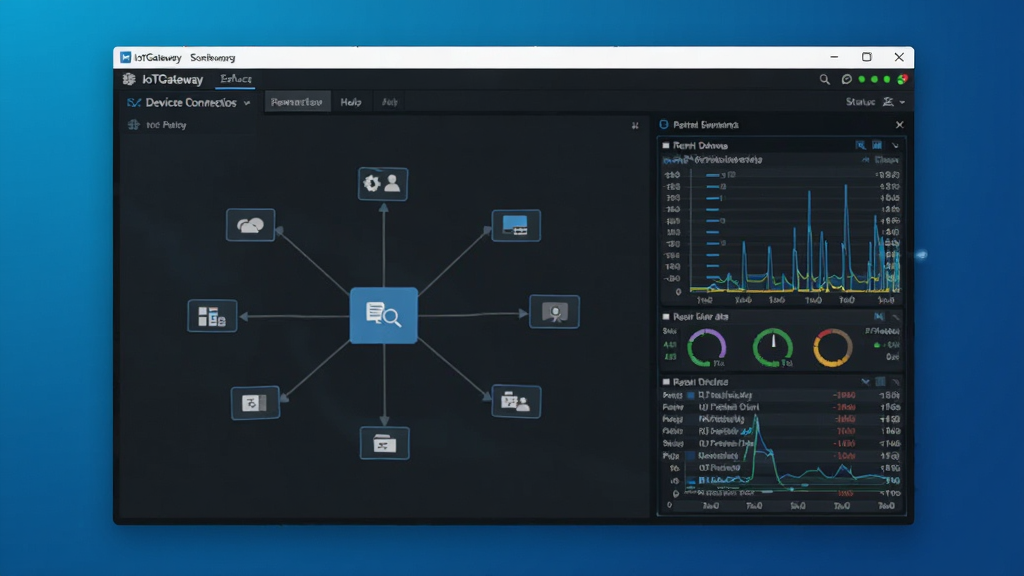Select the dimmed tab right after Help
This screenshot has height=576, width=1024.
(x=390, y=102)
